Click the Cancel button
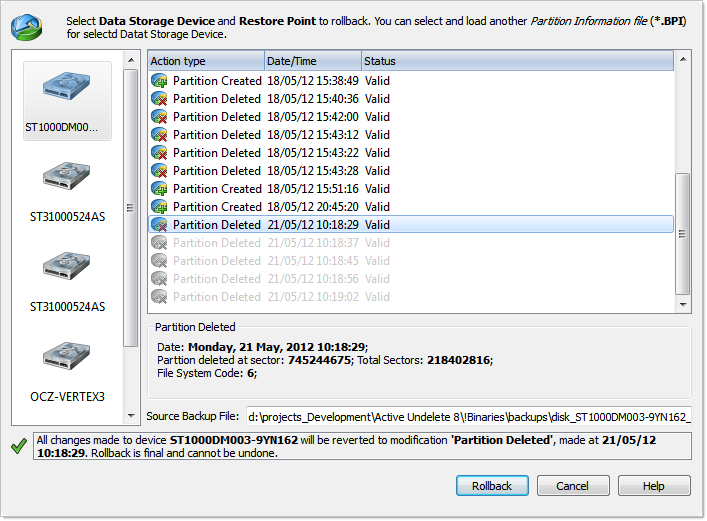Image resolution: width=707 pixels, height=521 pixels. 573,486
